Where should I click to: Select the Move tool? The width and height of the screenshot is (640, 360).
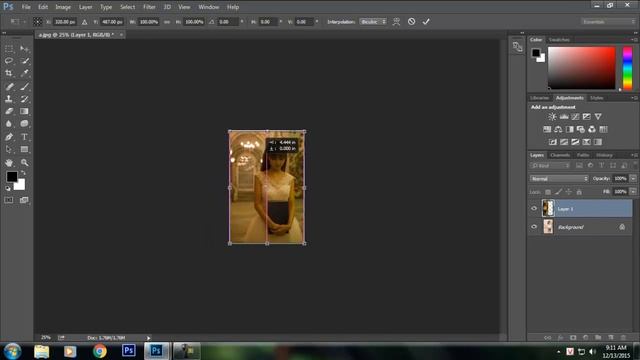point(24,49)
